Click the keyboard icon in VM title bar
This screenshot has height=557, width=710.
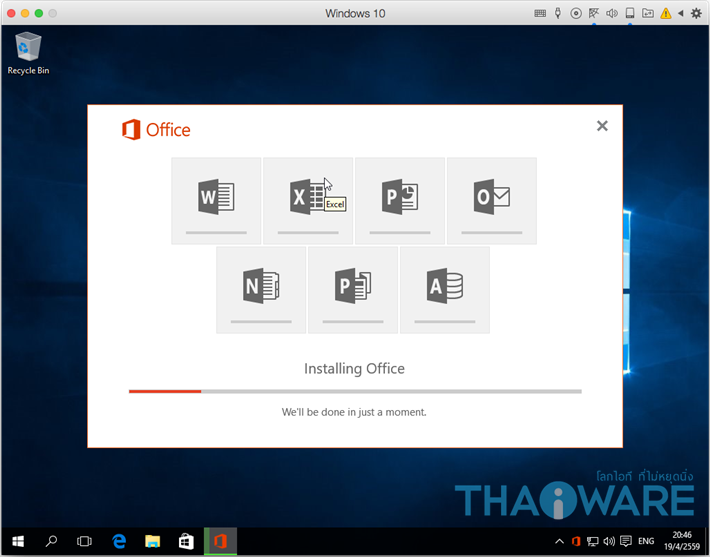click(540, 13)
